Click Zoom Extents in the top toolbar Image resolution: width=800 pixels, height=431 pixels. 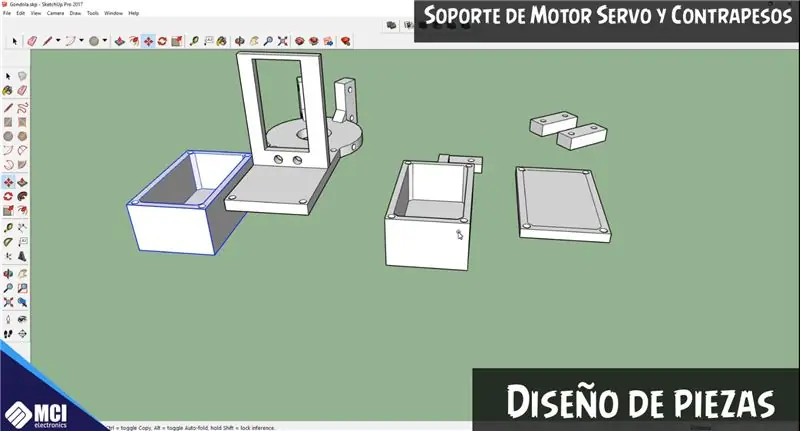283,41
